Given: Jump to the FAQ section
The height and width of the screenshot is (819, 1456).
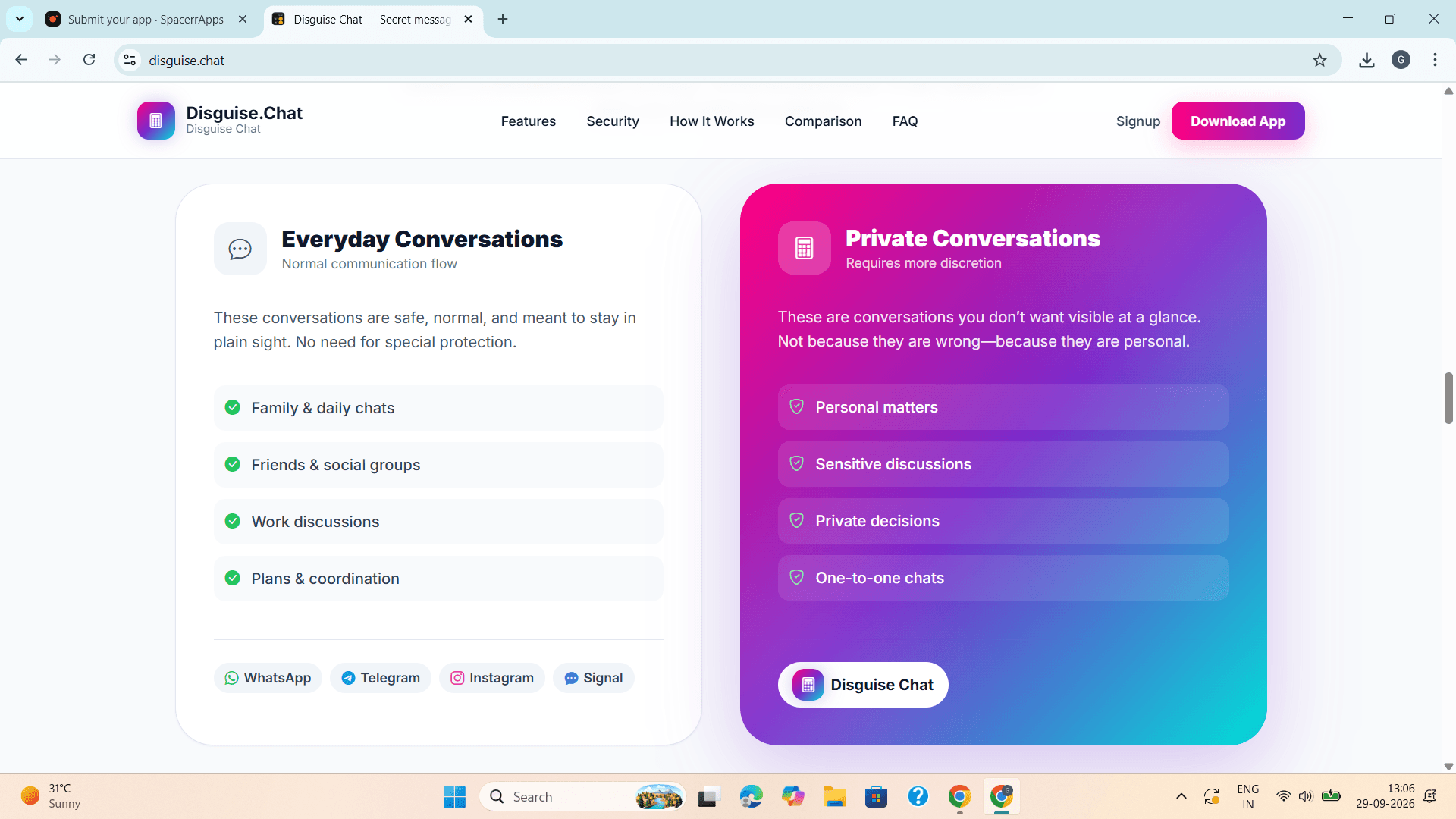Looking at the screenshot, I should point(905,121).
